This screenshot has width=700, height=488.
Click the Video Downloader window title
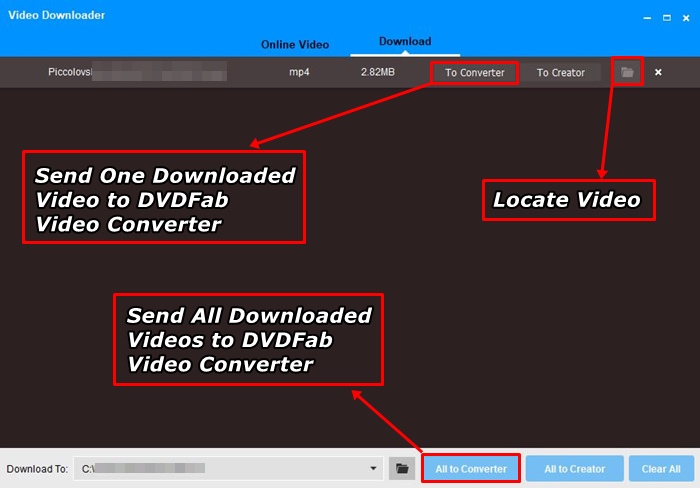click(x=56, y=15)
